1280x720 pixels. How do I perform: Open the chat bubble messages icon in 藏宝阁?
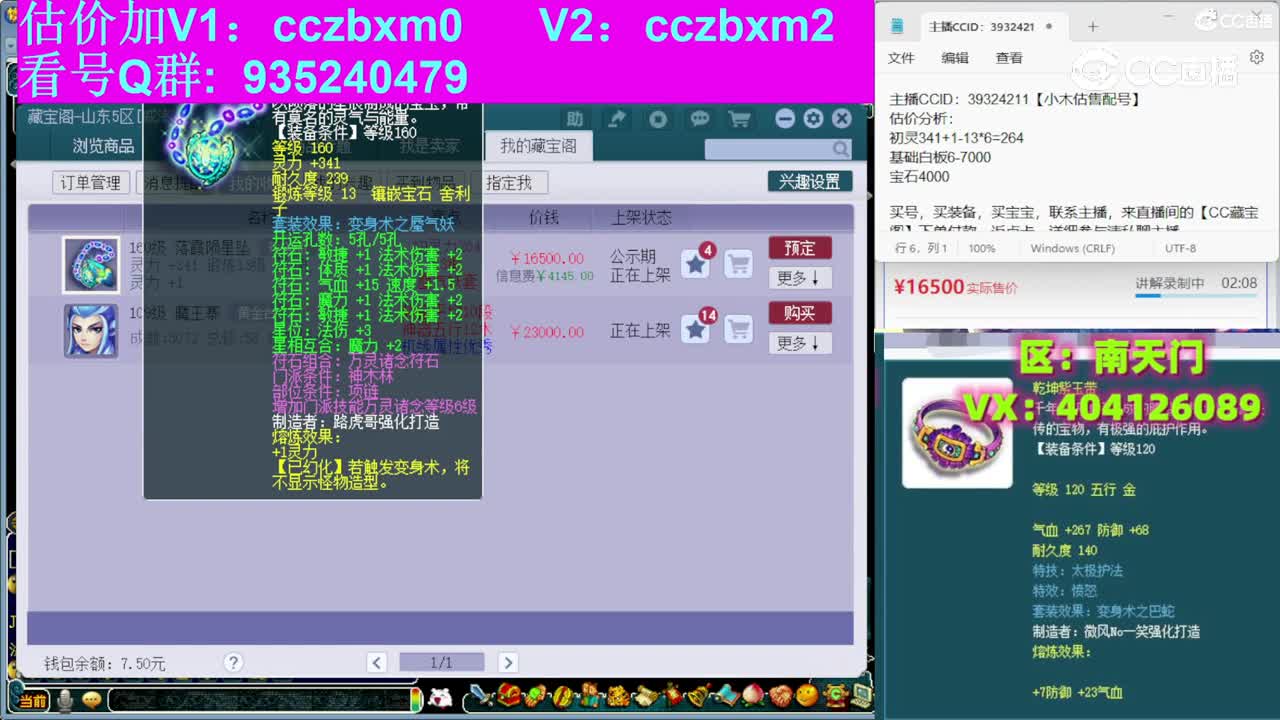pos(699,119)
